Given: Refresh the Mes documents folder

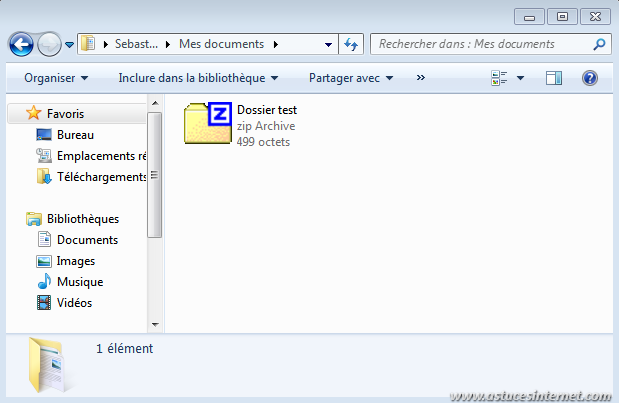Looking at the screenshot, I should point(351,44).
